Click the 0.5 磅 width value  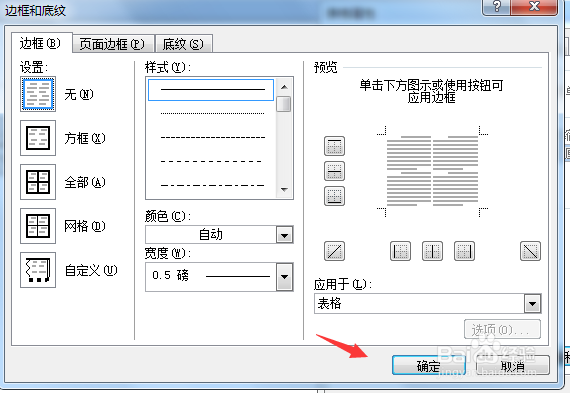coord(170,276)
